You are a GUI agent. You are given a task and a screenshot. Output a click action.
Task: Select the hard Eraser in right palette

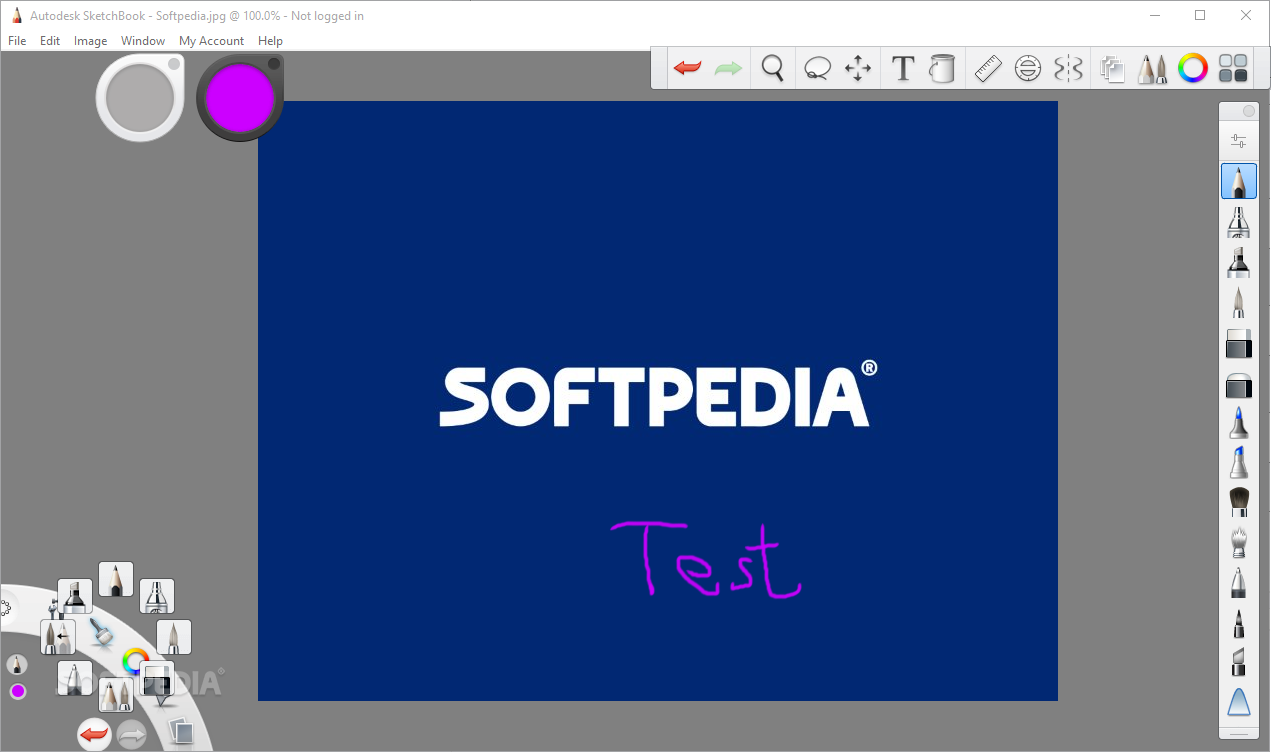click(1239, 344)
